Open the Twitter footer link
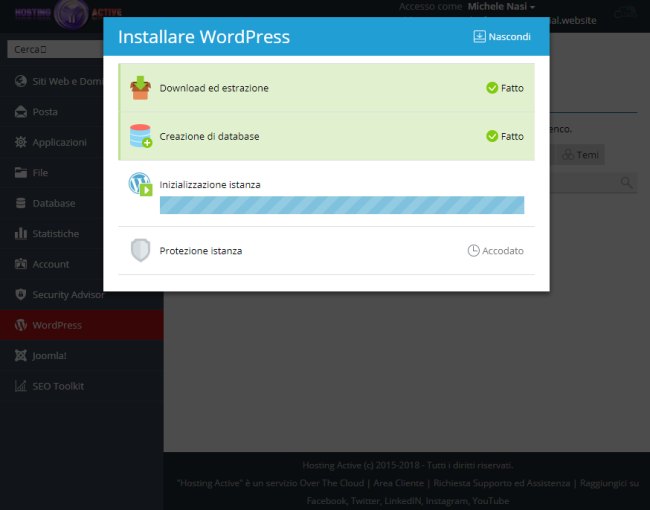The width and height of the screenshot is (650, 510). click(366, 501)
